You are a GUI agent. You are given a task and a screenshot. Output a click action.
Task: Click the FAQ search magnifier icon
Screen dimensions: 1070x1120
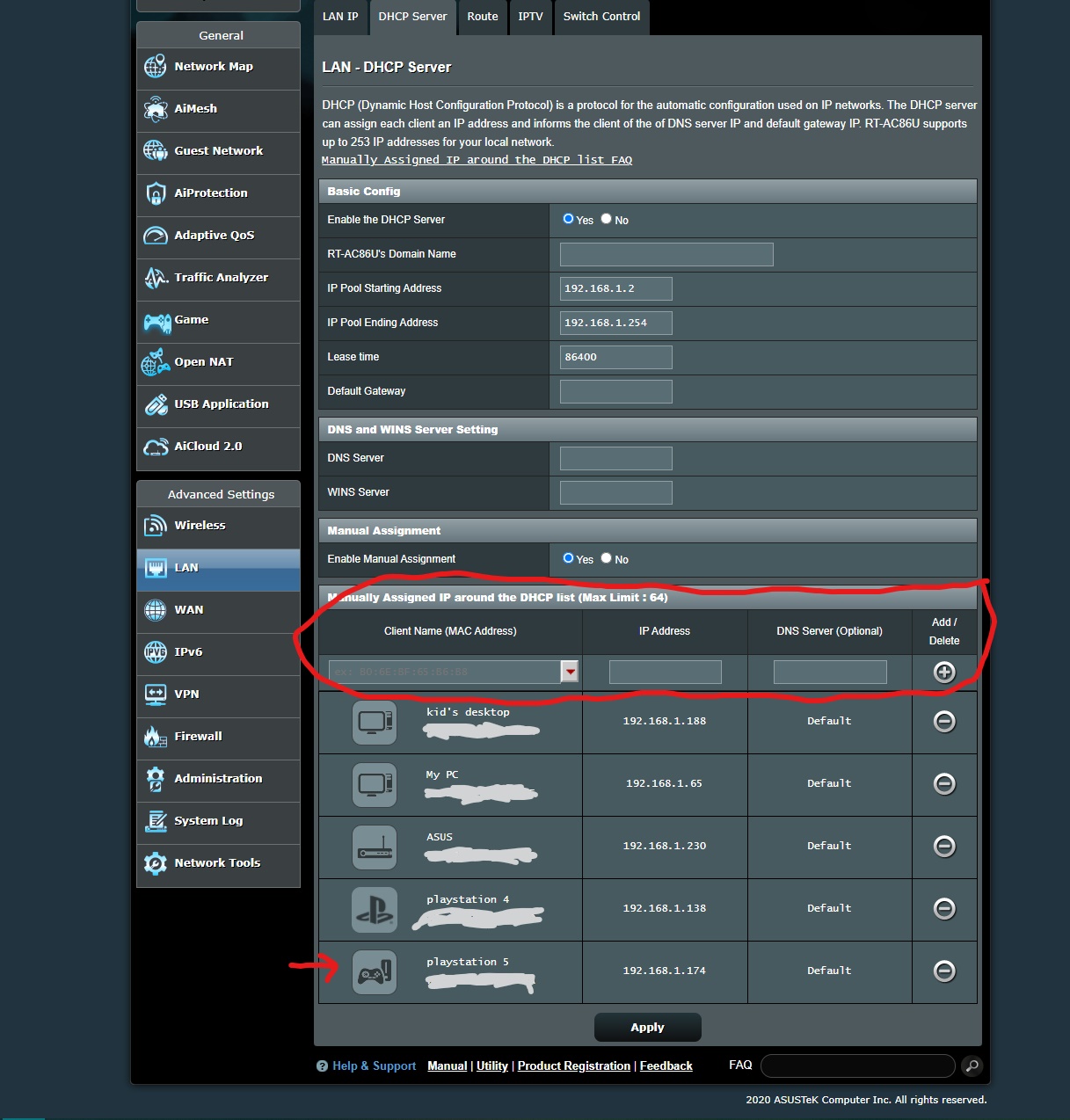pyautogui.click(x=972, y=1066)
